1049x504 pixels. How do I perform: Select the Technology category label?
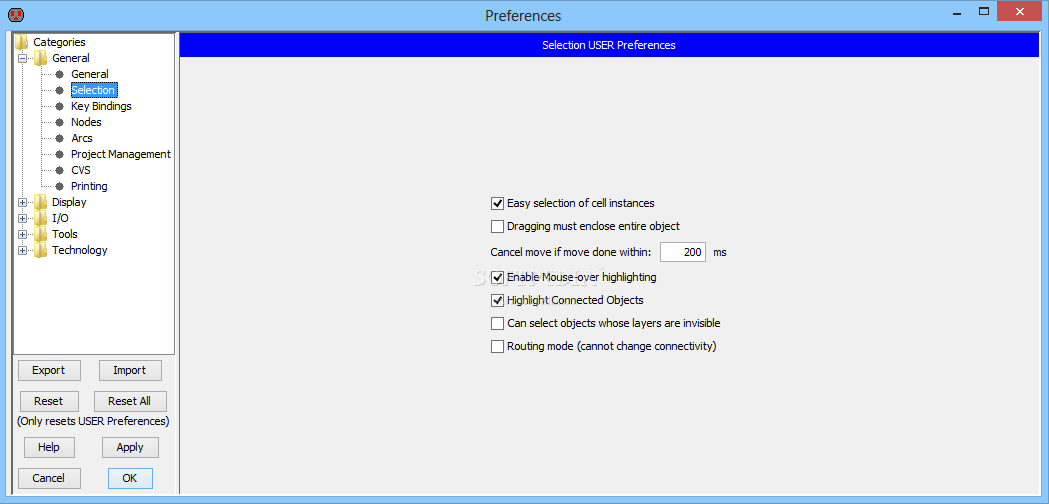[80, 250]
